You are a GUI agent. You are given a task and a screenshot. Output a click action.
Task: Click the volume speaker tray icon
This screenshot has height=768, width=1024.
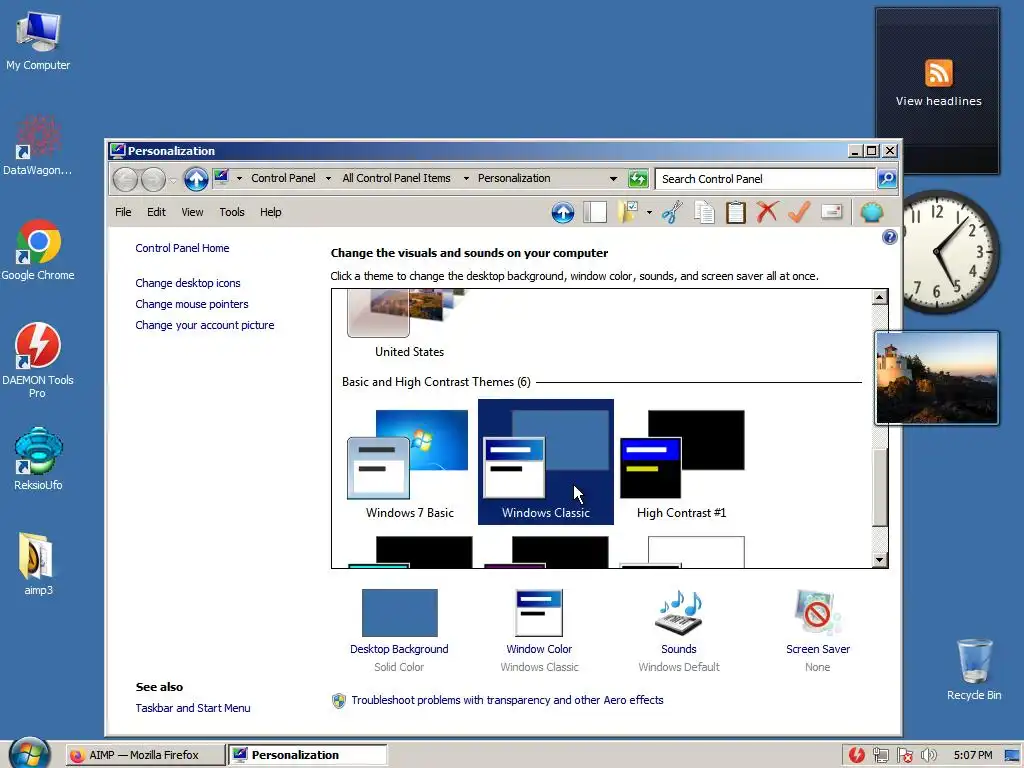coord(928,755)
